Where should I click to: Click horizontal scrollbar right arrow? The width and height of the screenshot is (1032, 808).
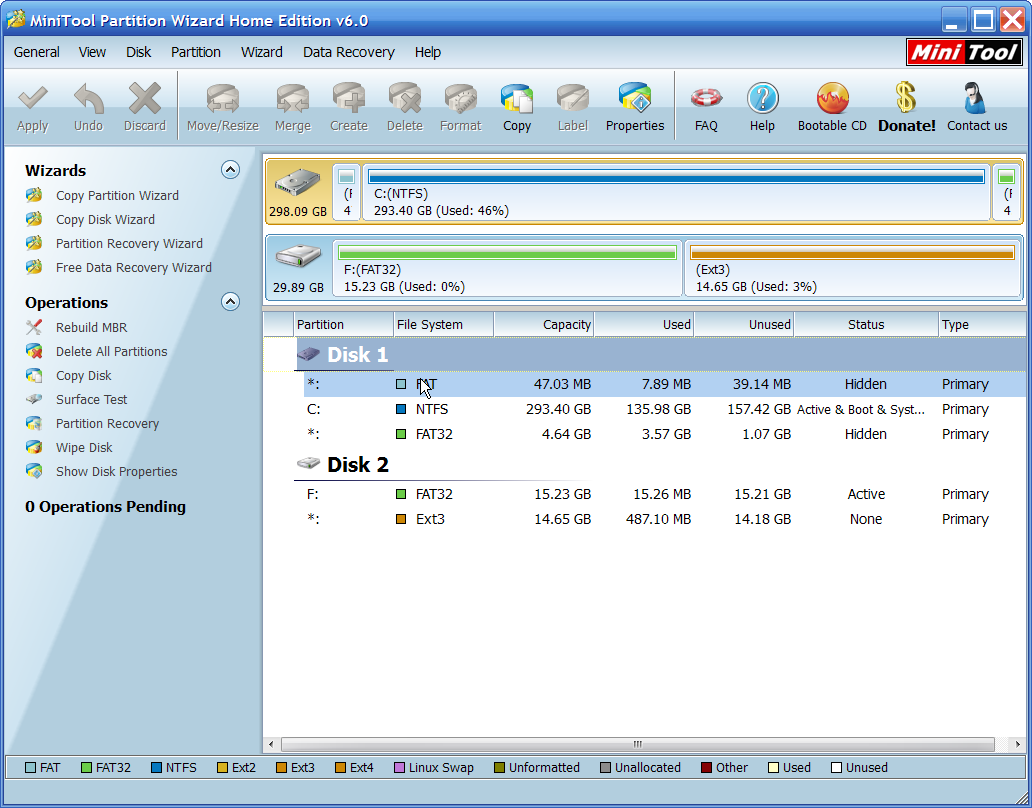(x=1018, y=744)
